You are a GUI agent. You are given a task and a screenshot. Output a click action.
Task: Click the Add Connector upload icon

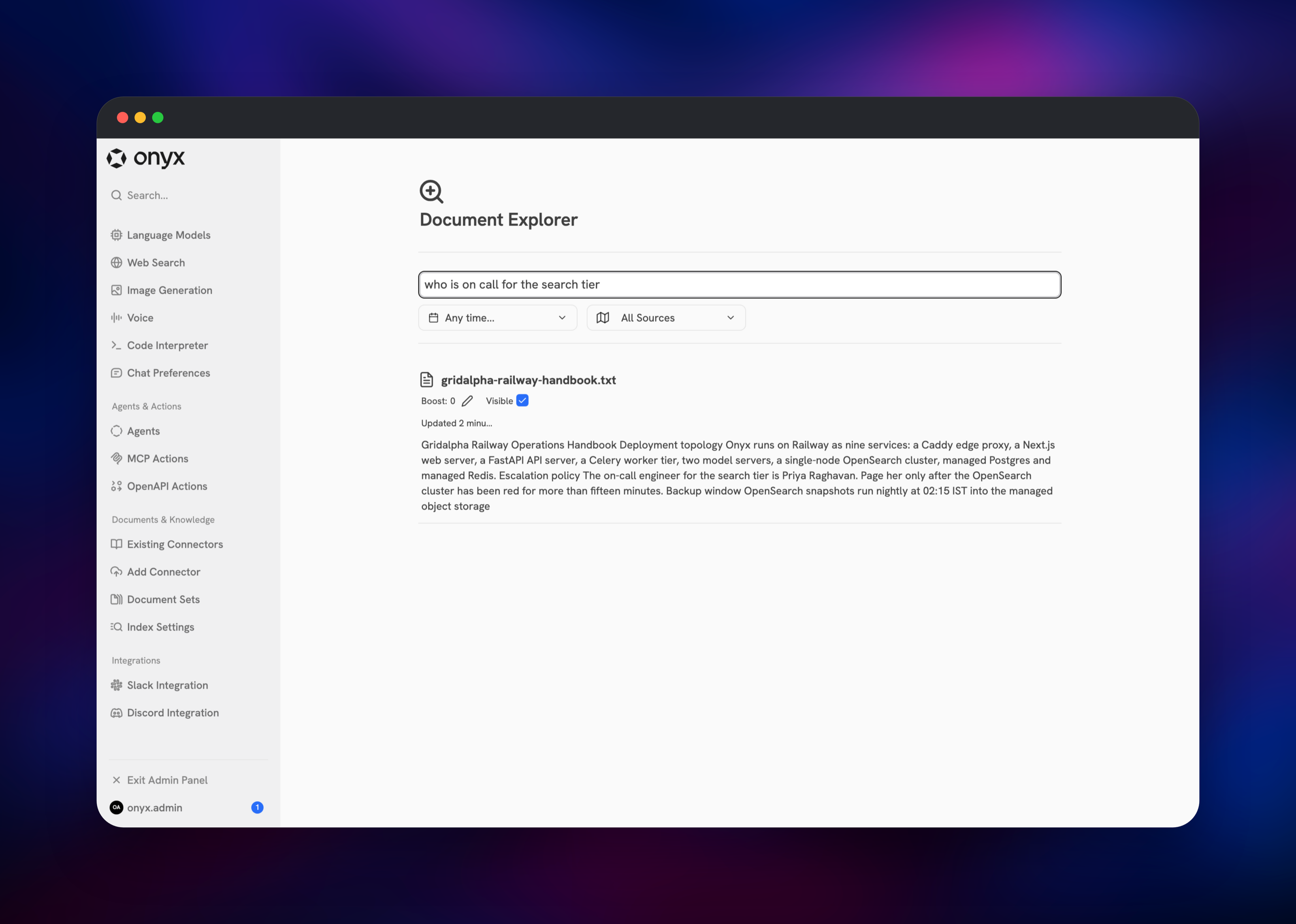point(117,572)
